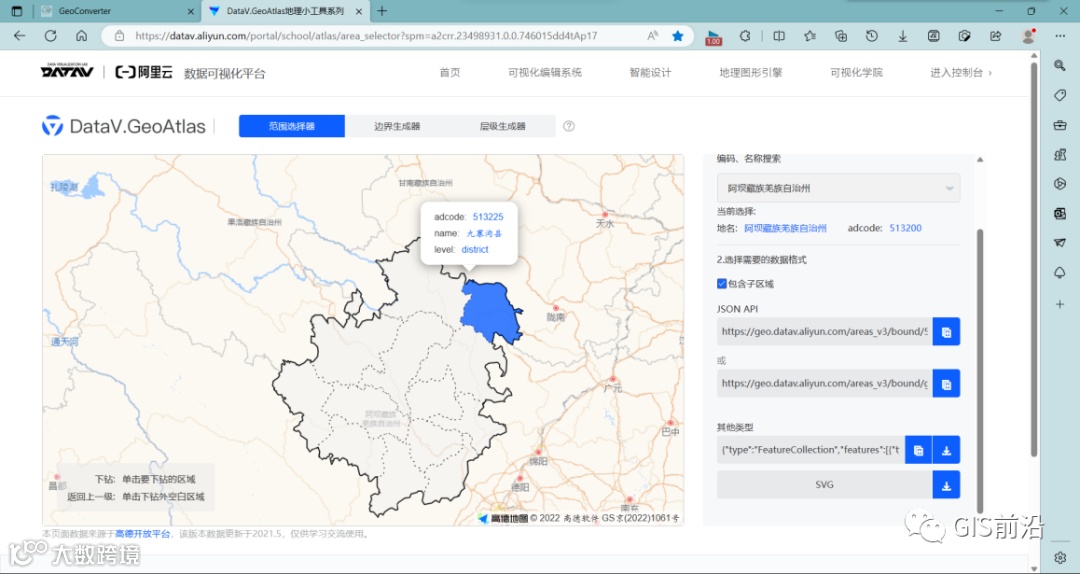This screenshot has height=574, width=1080.
Task: Download the SVG file
Action: tap(946, 485)
